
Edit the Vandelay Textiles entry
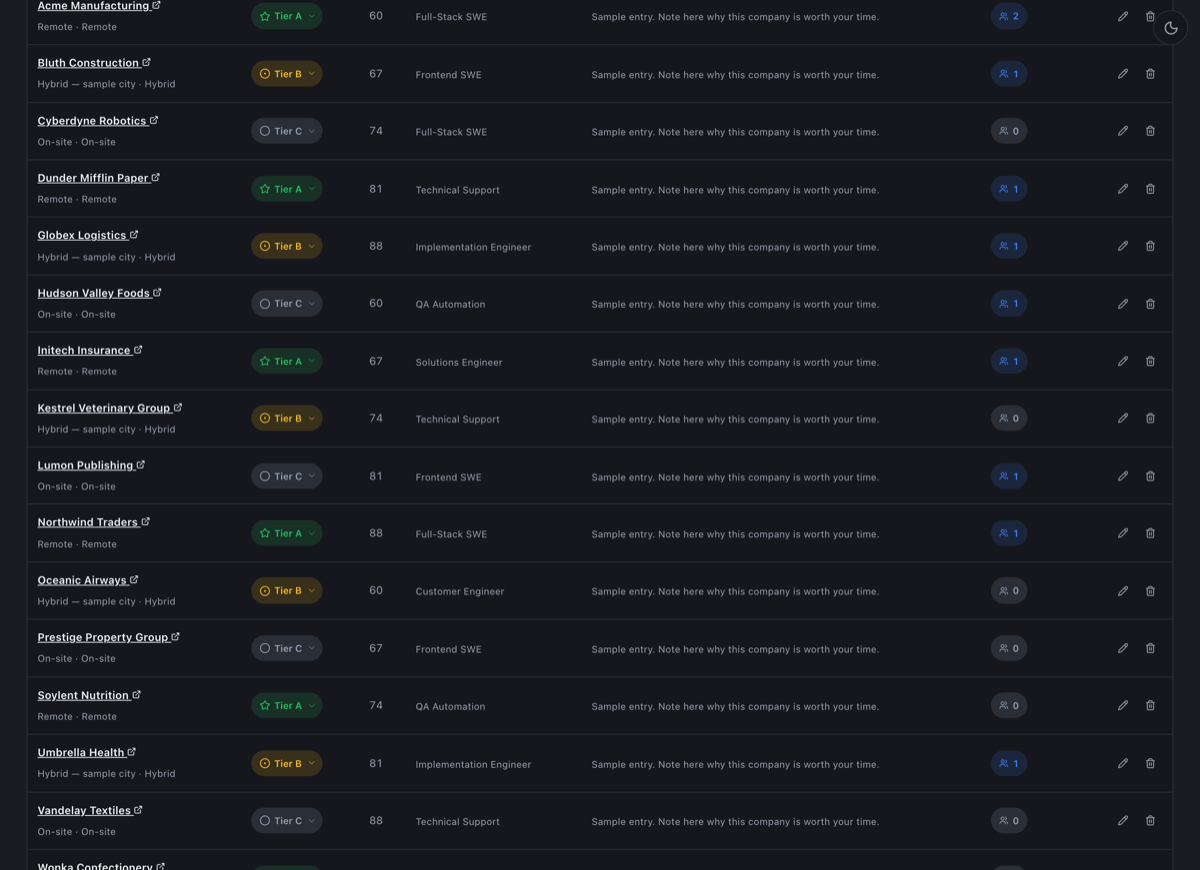[x=1123, y=820]
